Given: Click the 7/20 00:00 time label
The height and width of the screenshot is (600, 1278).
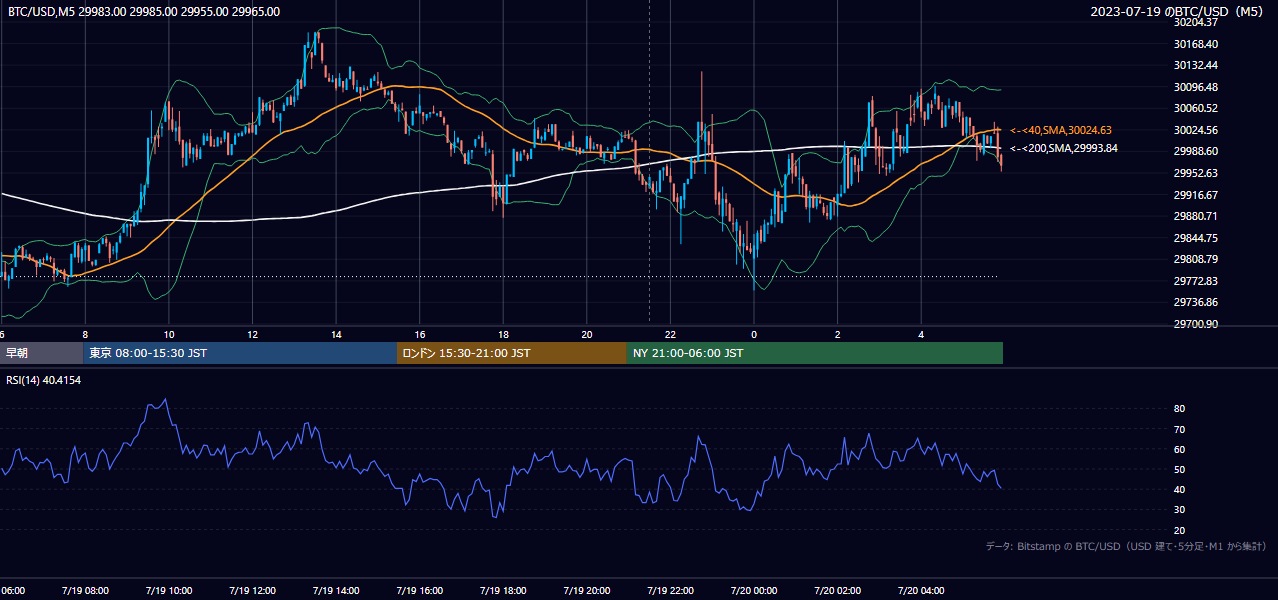Looking at the screenshot, I should pyautogui.click(x=753, y=591).
